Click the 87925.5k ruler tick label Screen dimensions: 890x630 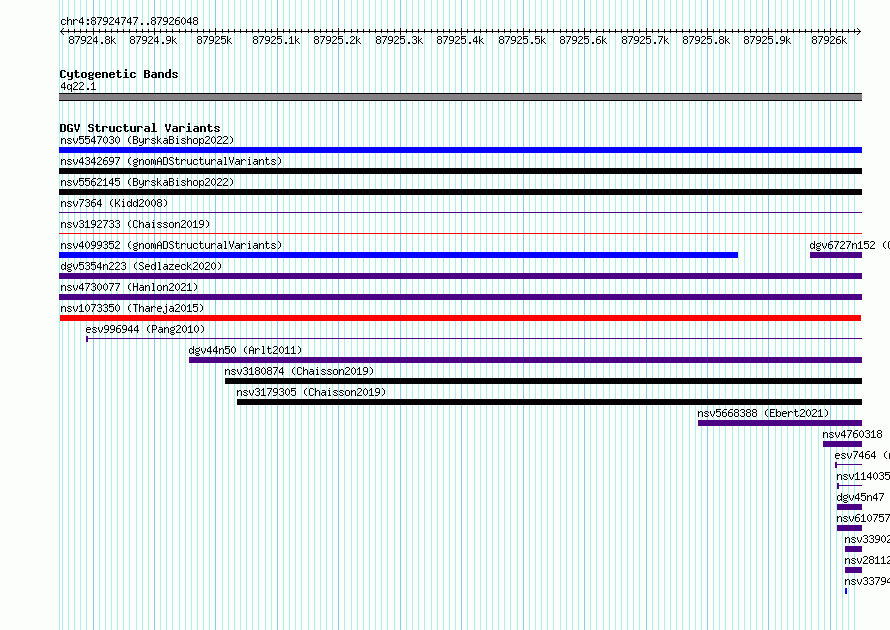(522, 40)
